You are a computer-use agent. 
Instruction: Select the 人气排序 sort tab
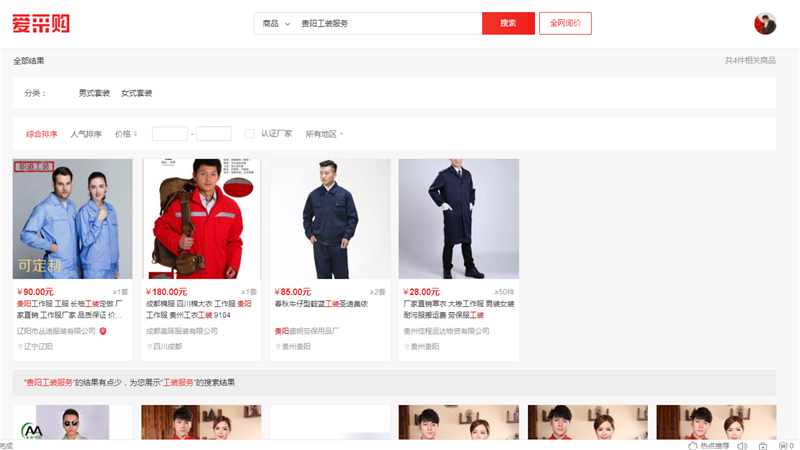point(85,133)
